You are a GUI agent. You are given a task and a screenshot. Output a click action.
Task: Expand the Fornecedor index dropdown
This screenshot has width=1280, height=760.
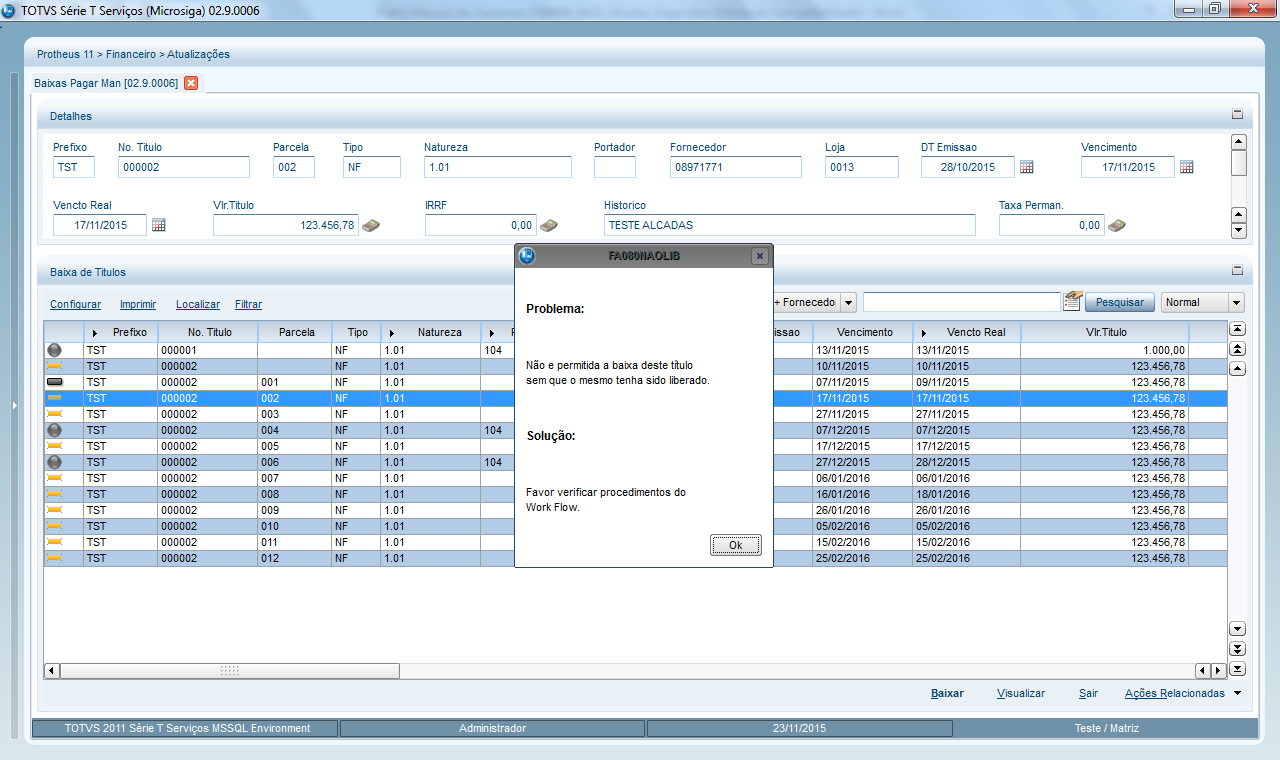click(x=848, y=302)
